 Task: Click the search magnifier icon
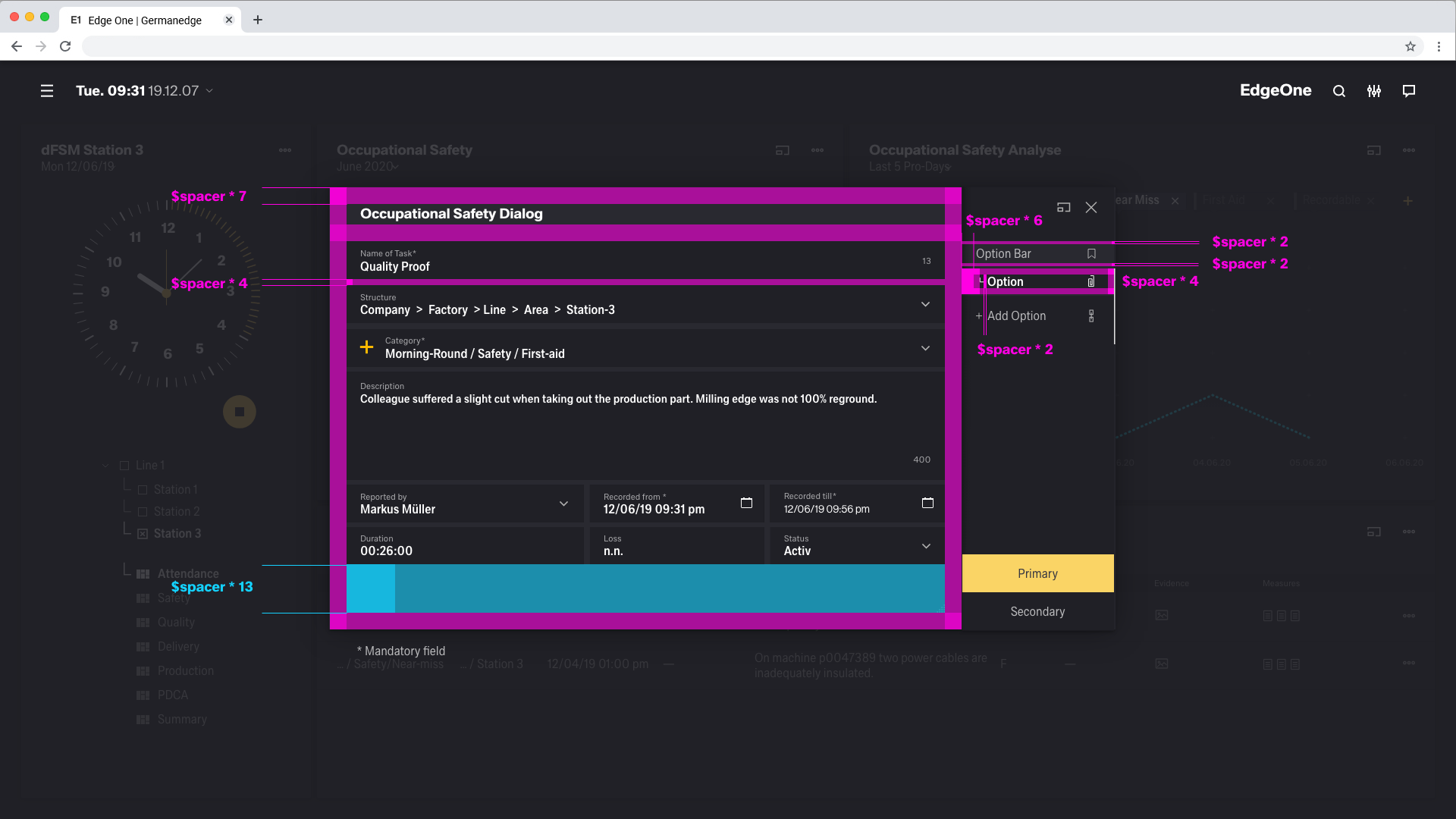click(x=1339, y=91)
